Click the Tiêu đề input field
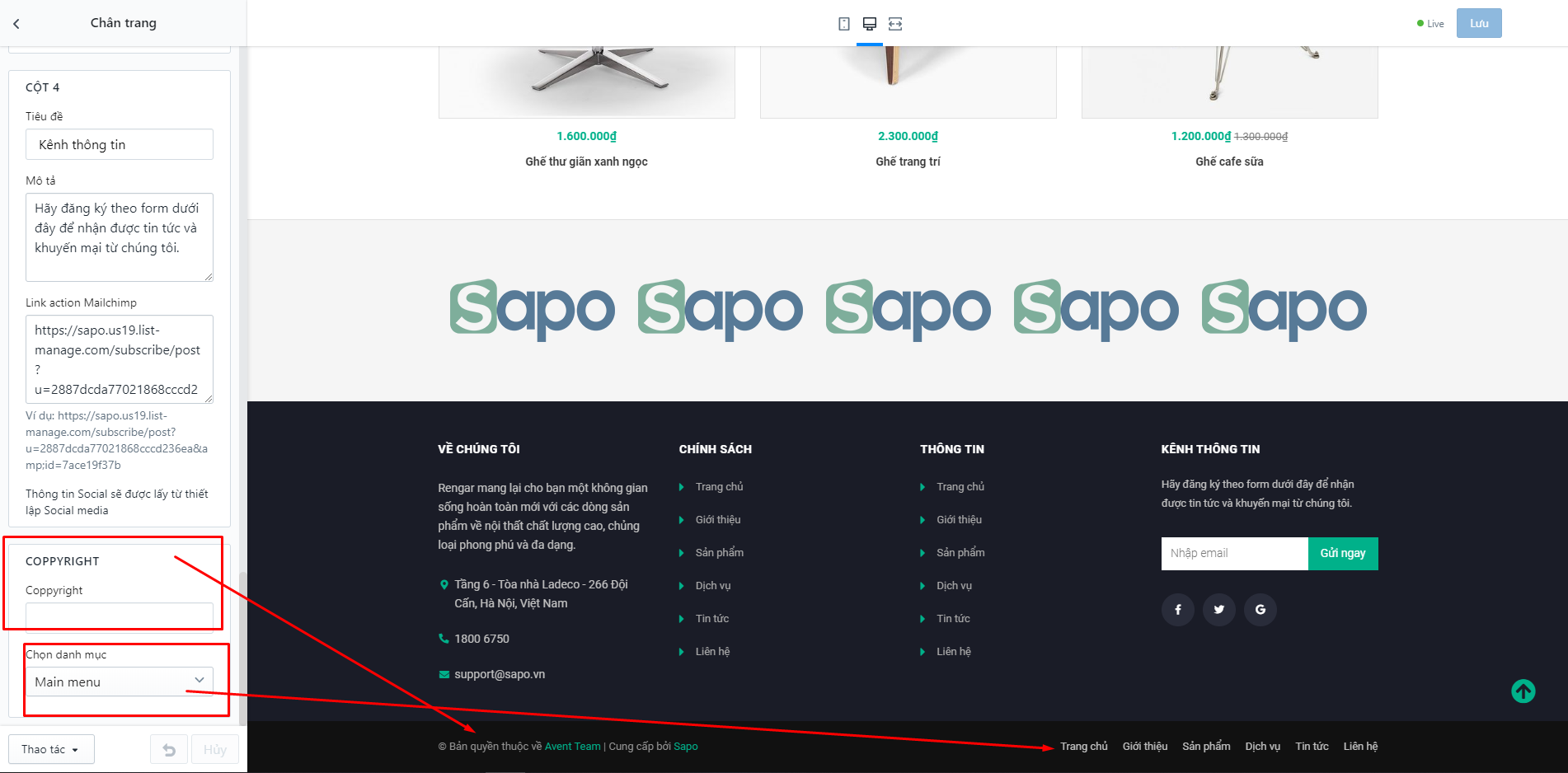 (x=120, y=144)
